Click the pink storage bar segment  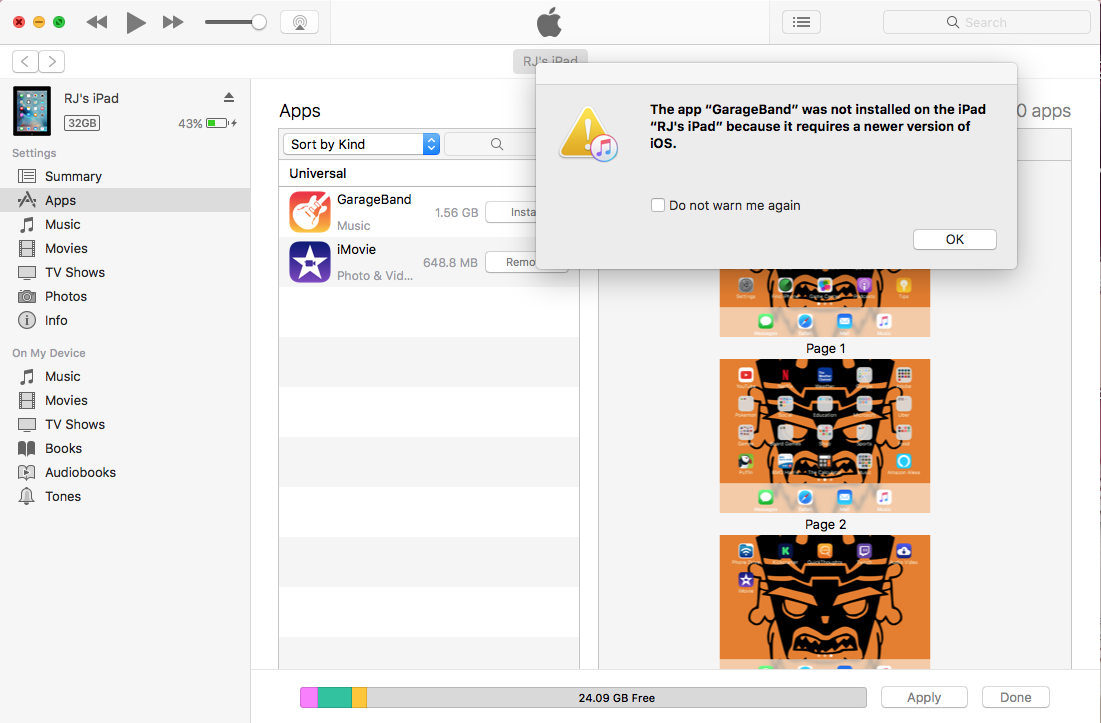pos(309,698)
